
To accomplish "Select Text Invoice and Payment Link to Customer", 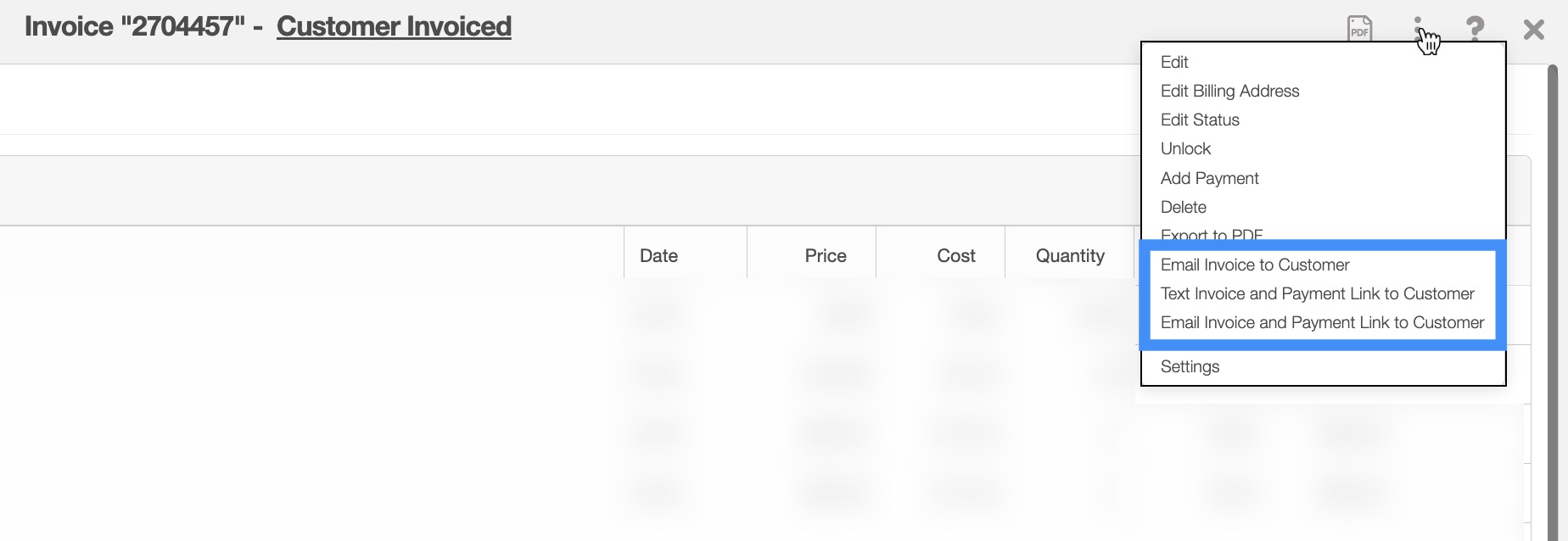I will coord(1317,293).
